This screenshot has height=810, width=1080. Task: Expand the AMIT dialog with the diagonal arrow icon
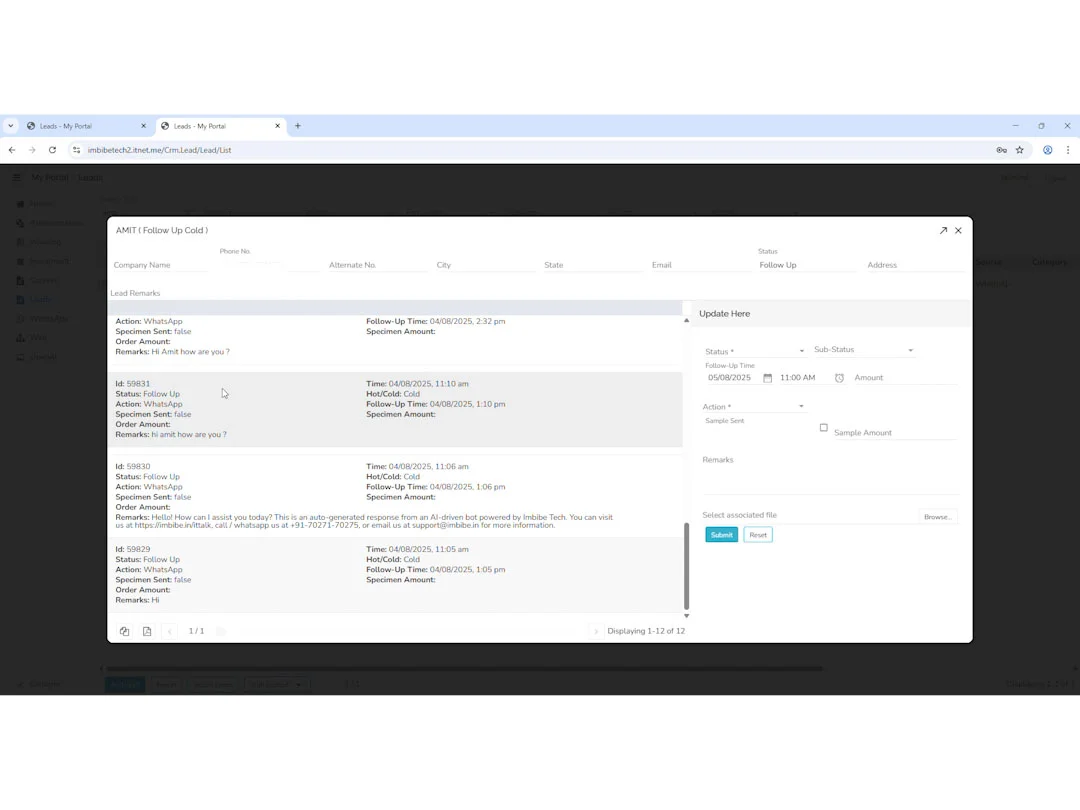click(x=943, y=230)
